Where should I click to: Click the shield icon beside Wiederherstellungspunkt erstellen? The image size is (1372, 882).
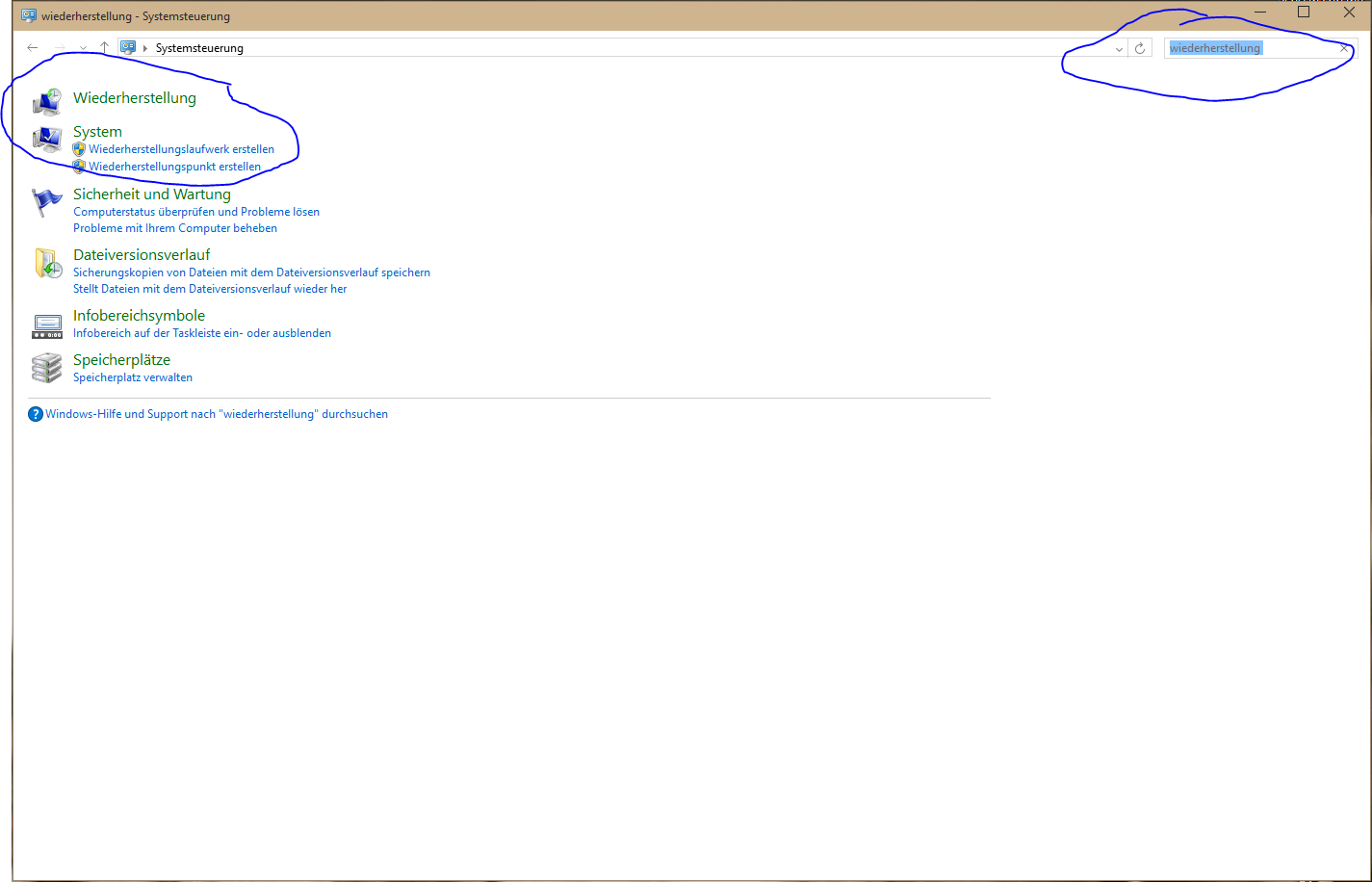(x=79, y=167)
